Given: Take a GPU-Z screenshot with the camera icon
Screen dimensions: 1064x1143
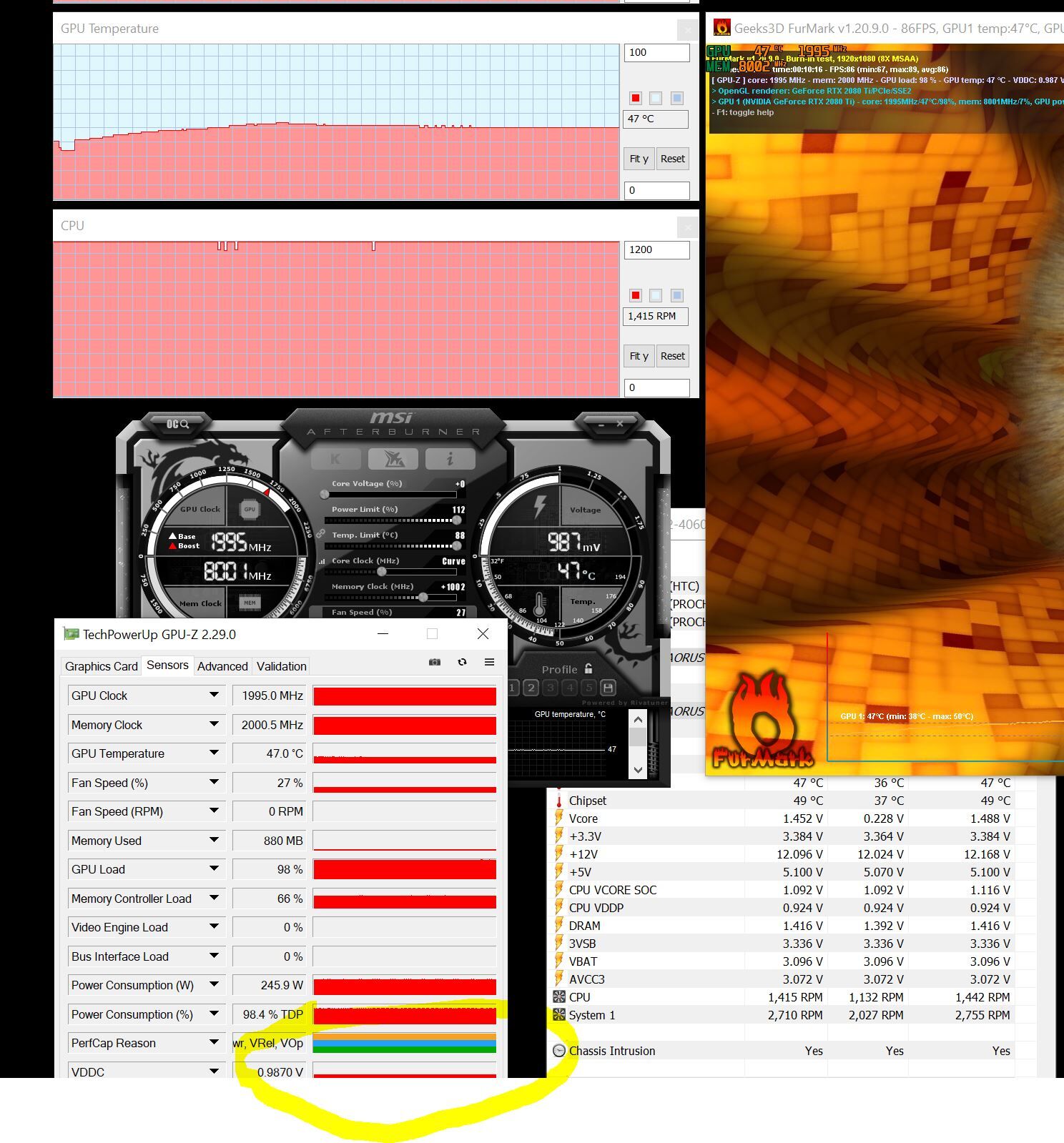Looking at the screenshot, I should point(434,662).
